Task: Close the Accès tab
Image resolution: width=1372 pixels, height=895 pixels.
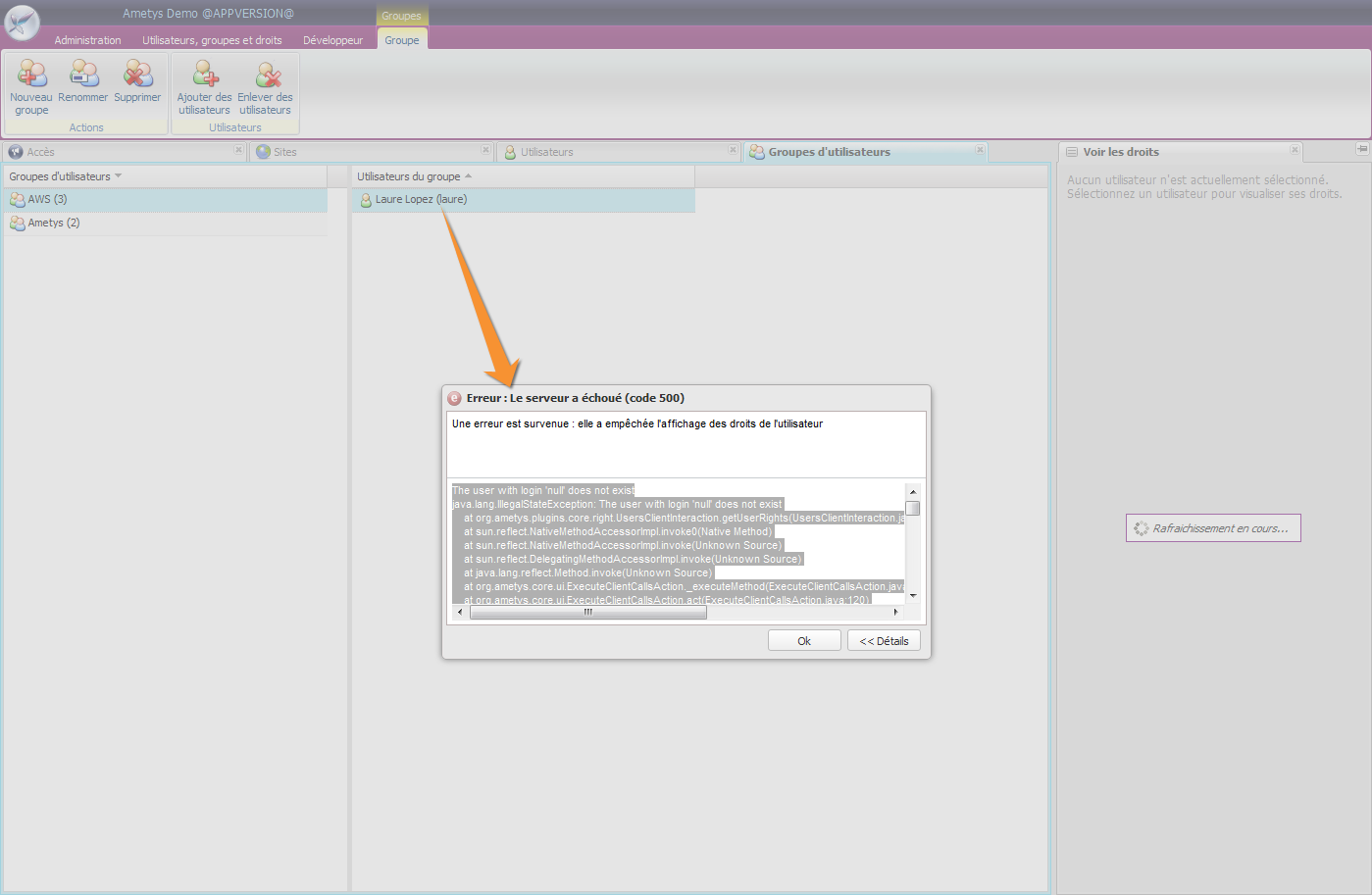Action: [238, 150]
